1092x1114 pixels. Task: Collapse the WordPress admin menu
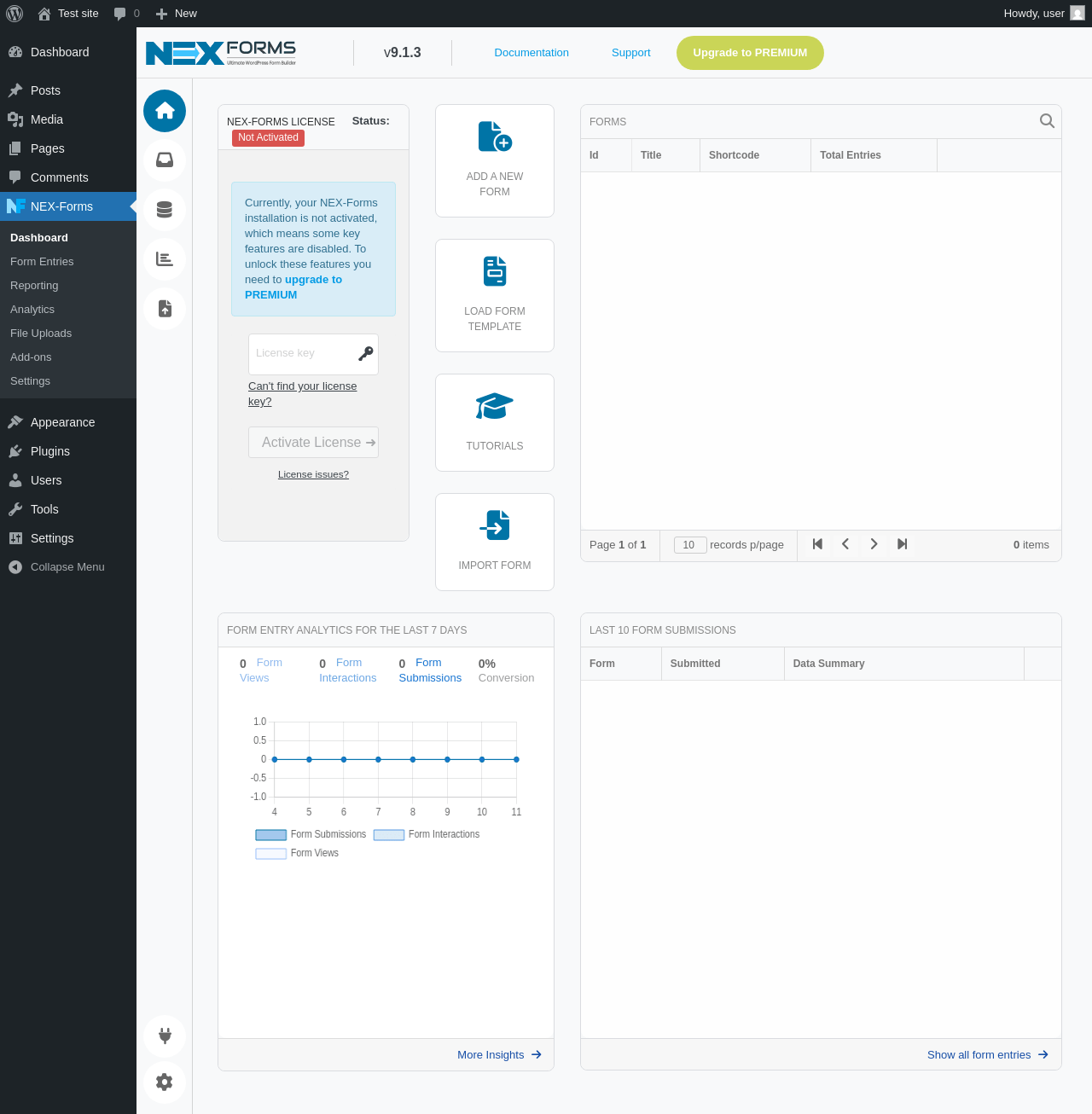pyautogui.click(x=68, y=567)
